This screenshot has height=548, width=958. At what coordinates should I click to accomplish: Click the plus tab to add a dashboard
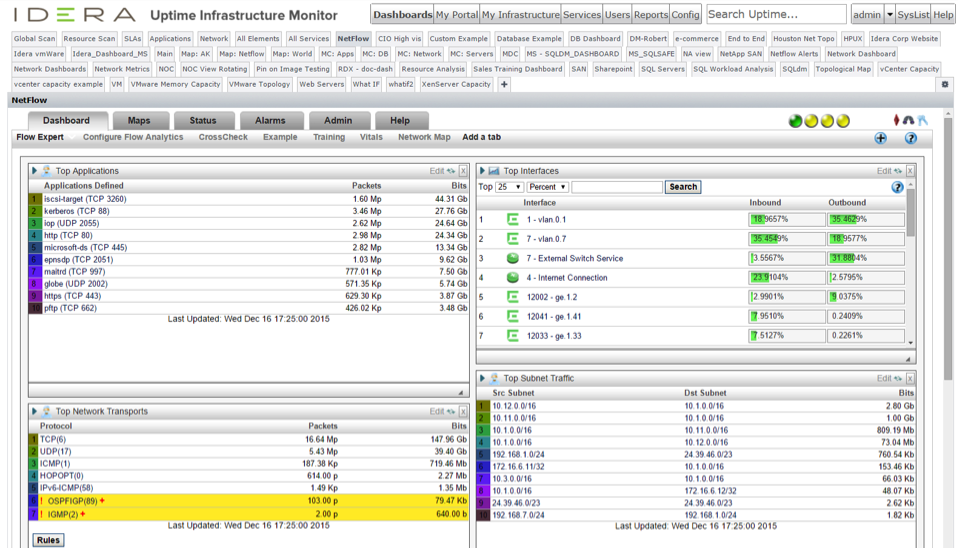tap(504, 84)
